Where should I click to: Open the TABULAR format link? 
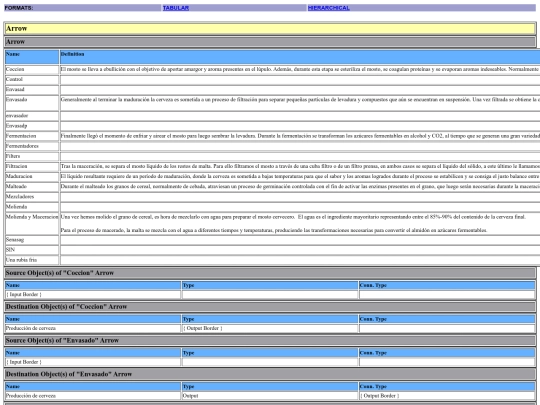(176, 8)
